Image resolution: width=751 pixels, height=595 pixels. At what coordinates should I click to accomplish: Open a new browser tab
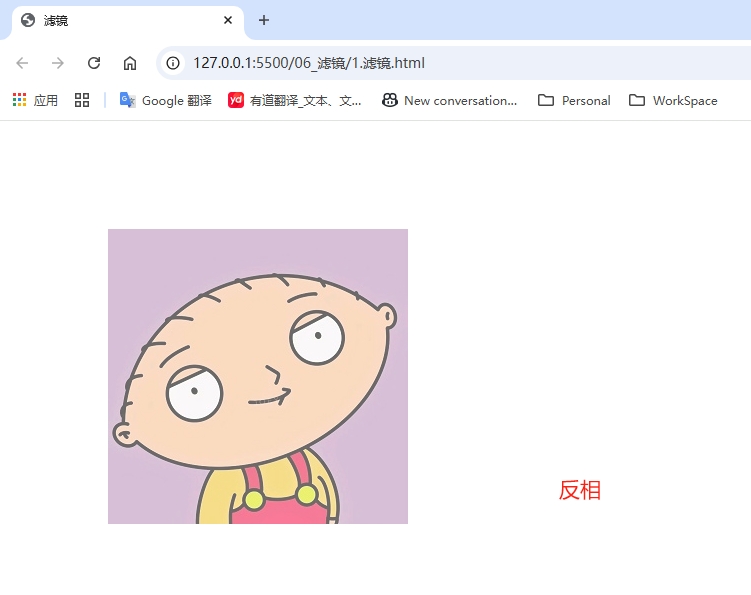pyautogui.click(x=263, y=20)
